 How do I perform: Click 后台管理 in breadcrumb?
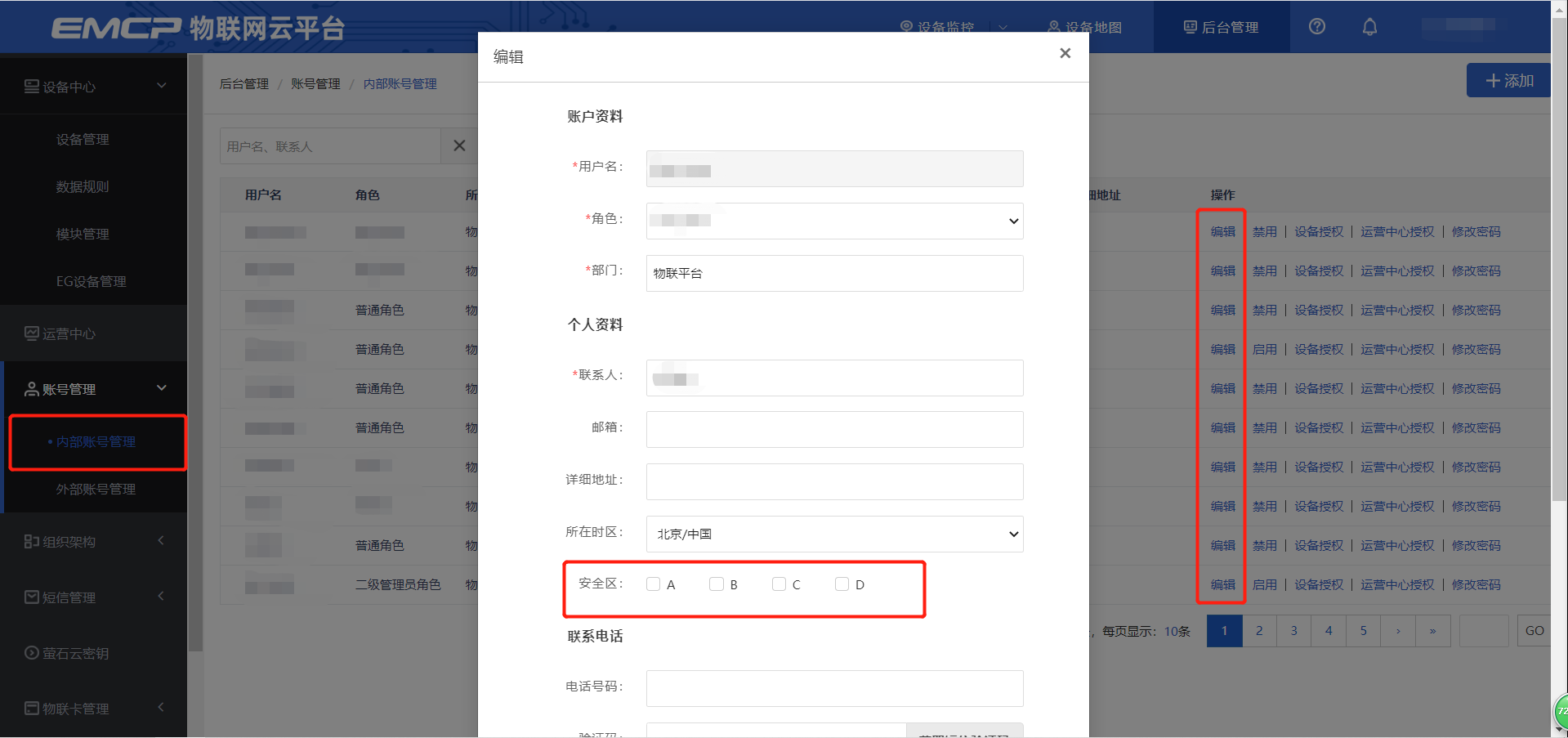[243, 83]
